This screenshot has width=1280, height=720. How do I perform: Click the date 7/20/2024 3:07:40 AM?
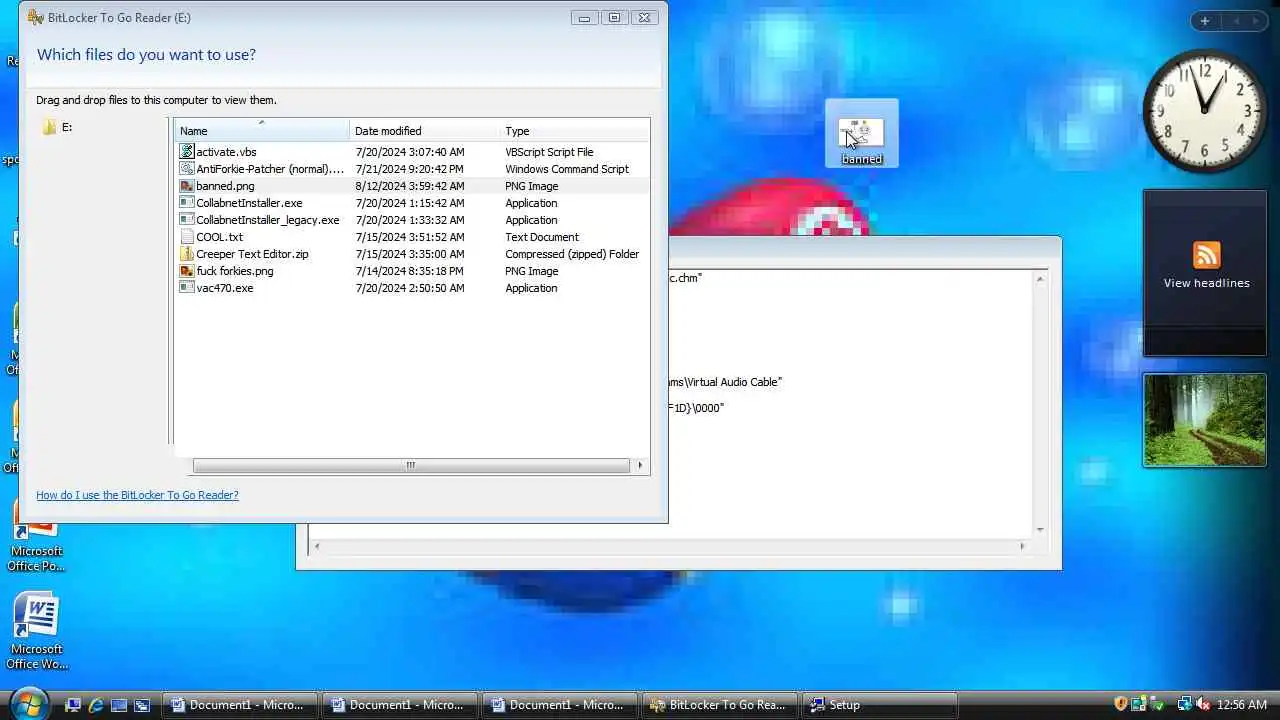(x=409, y=152)
